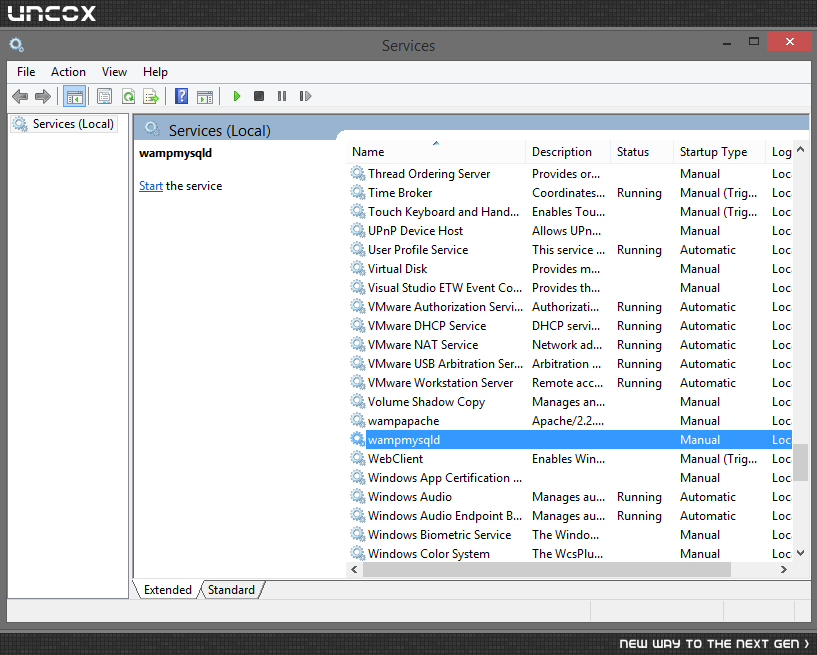
Task: Click gear icon next to wampmysqld
Action: click(357, 439)
